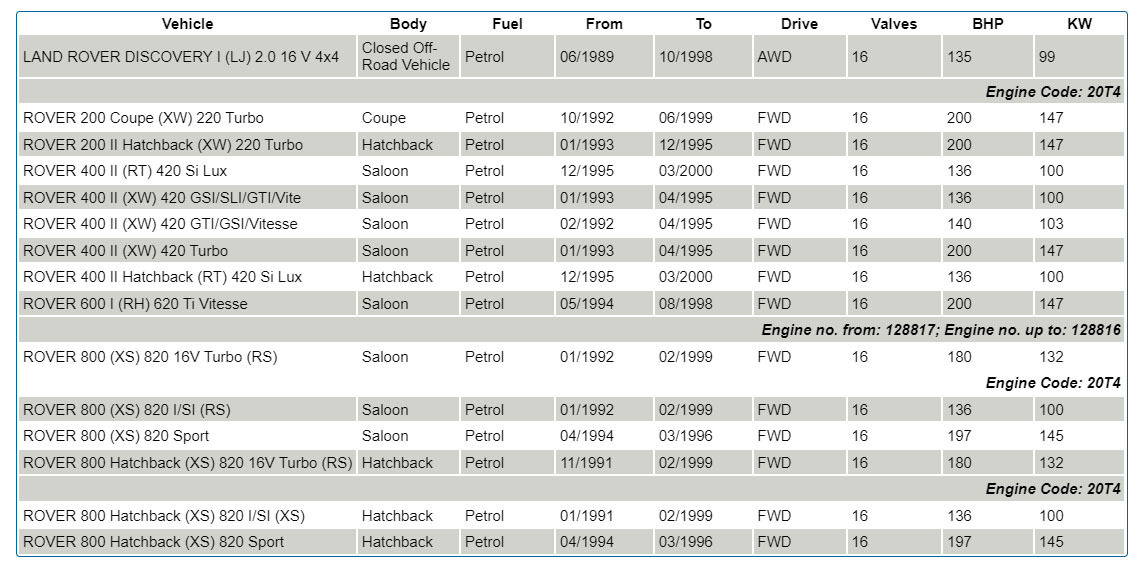Select the Land Rover Discovery I vehicle row

click(181, 57)
